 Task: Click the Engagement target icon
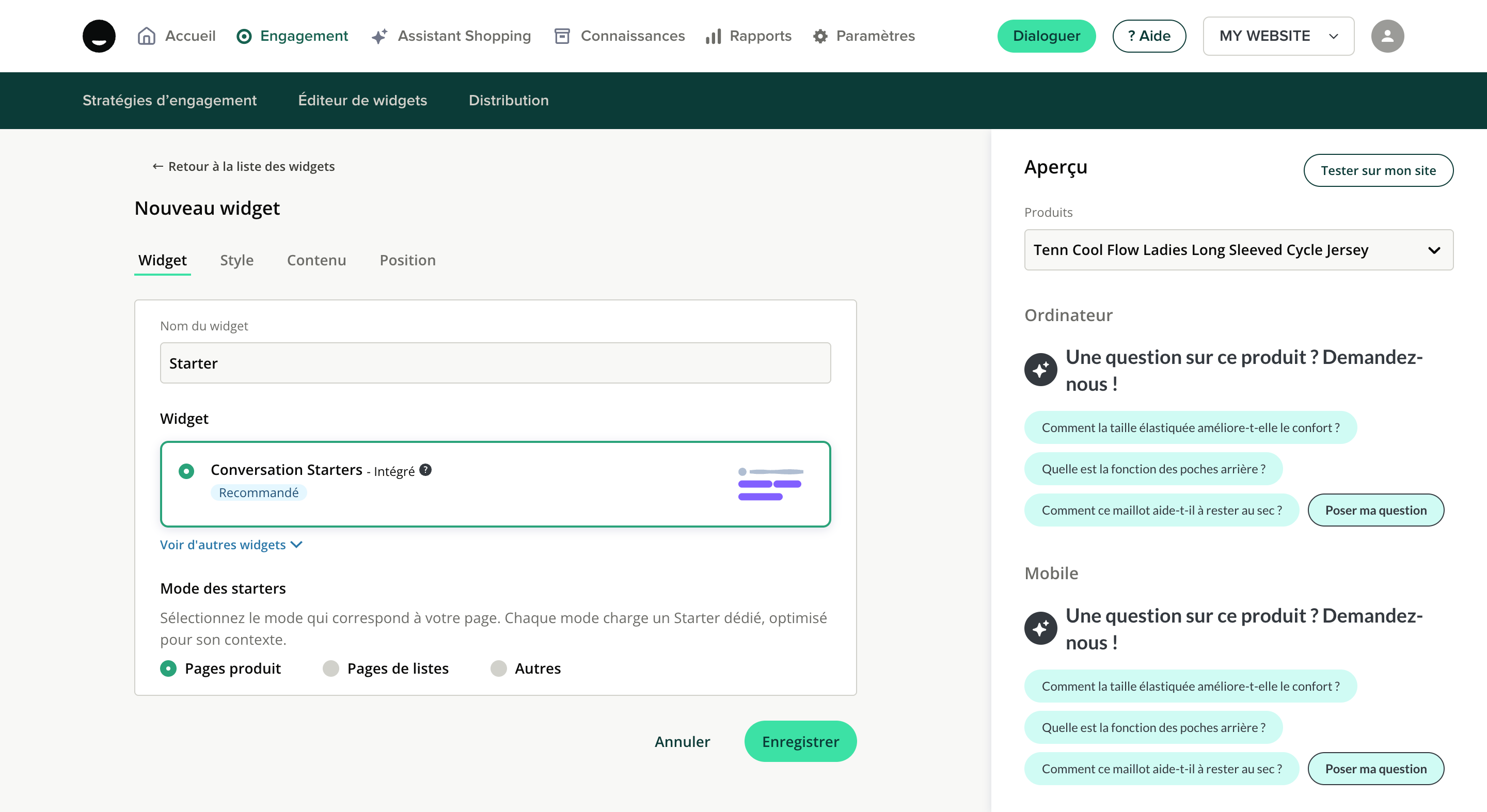244,36
